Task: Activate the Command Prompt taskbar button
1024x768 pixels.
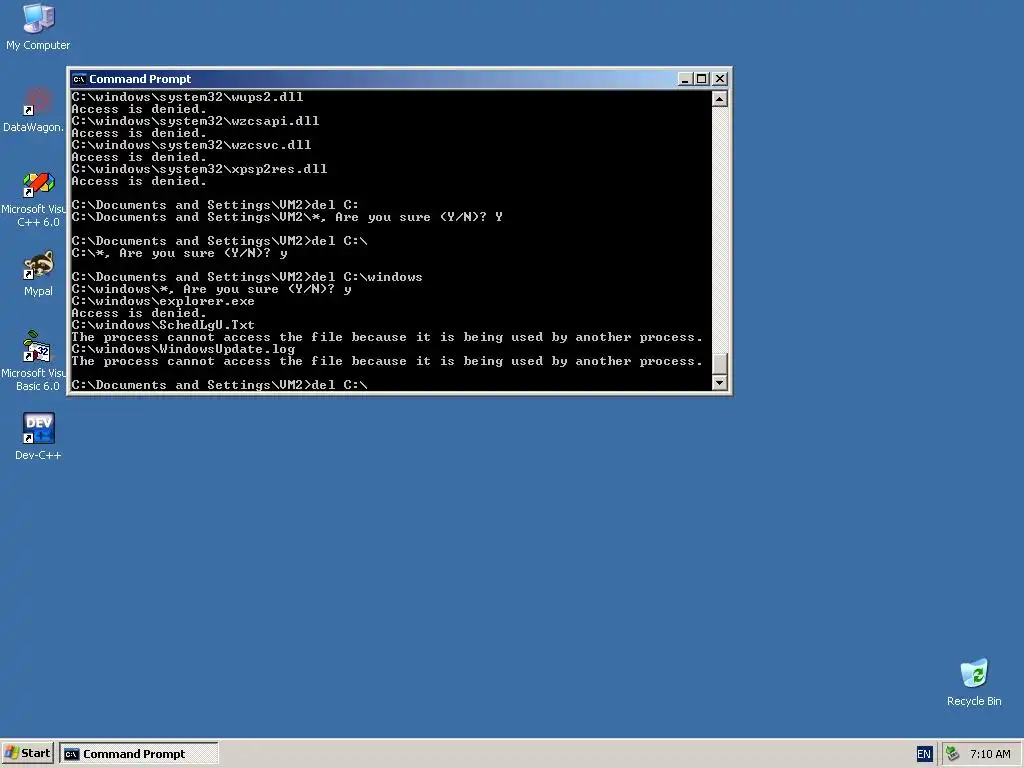Action: (x=138, y=754)
